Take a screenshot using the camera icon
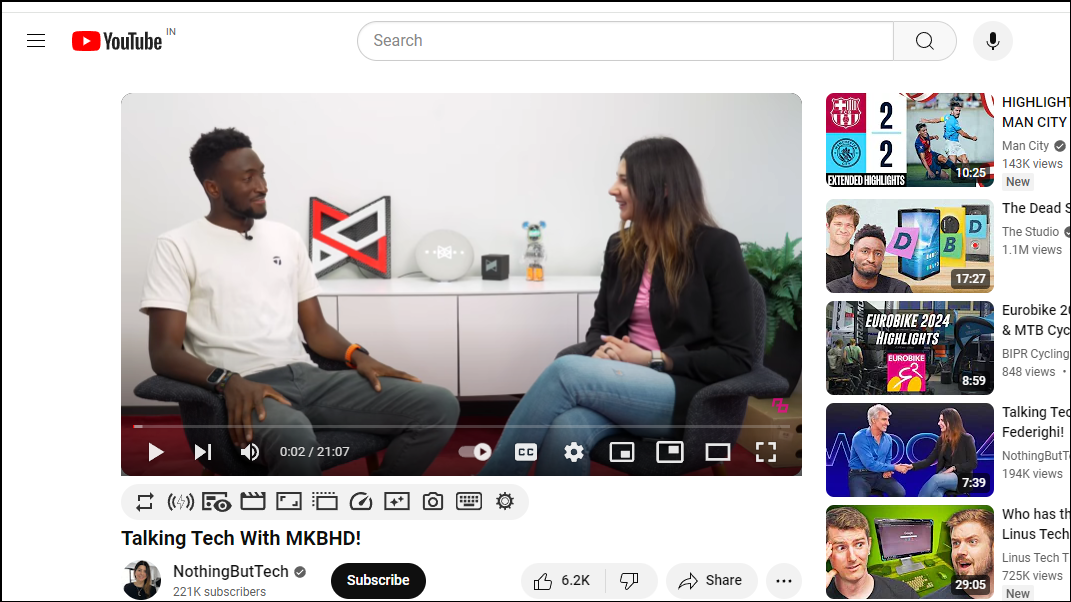Image resolution: width=1071 pixels, height=602 pixels. coord(432,501)
